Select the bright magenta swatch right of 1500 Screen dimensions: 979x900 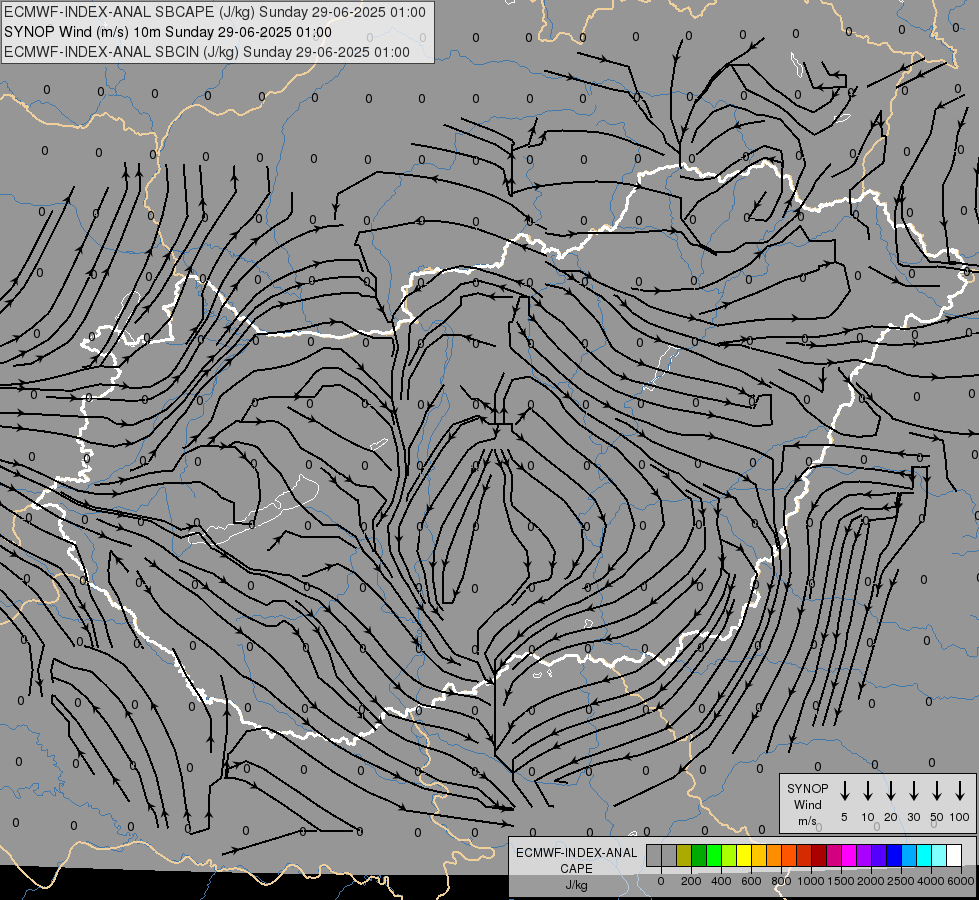[849, 855]
